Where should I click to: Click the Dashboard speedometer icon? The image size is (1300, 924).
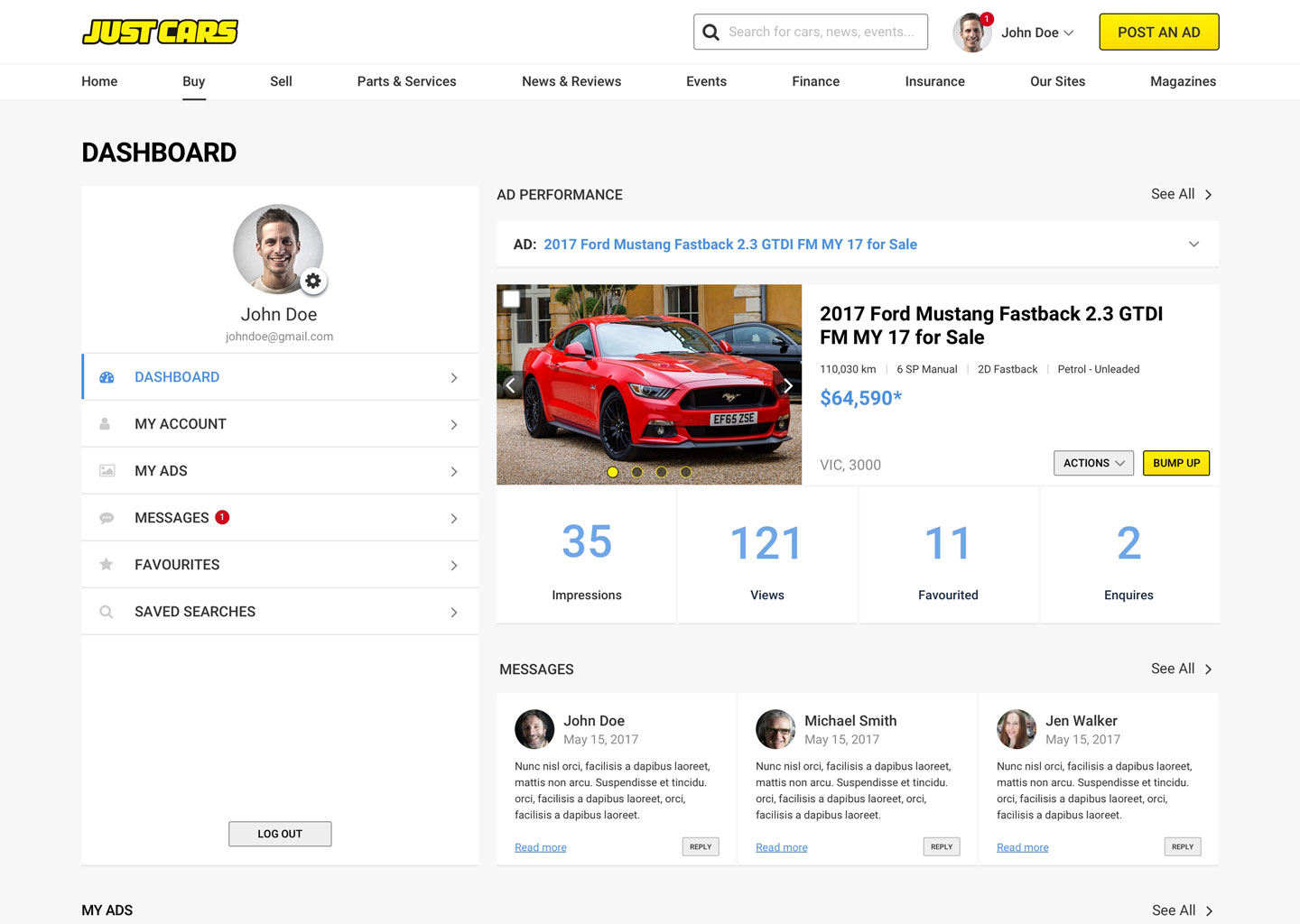click(x=107, y=377)
